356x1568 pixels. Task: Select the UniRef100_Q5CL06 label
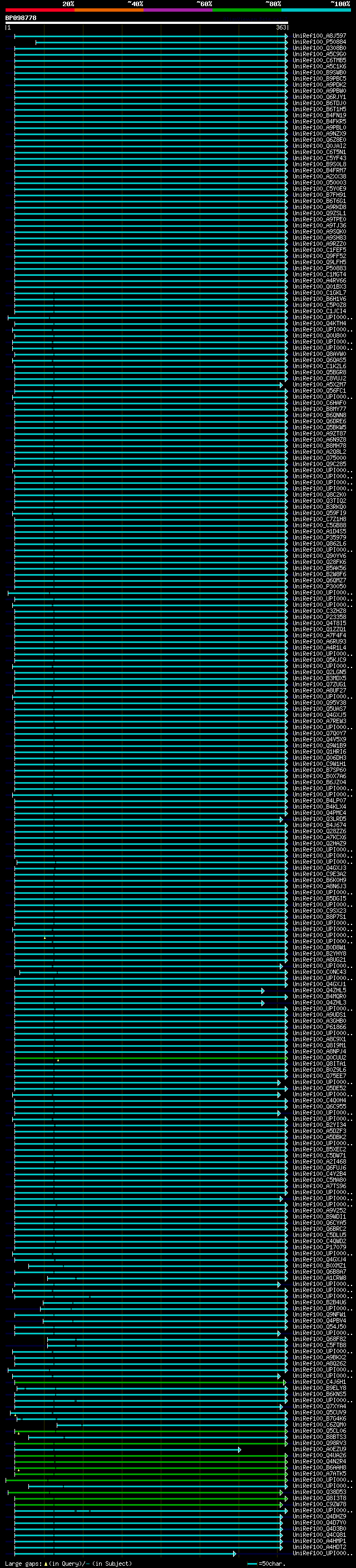point(319,1431)
